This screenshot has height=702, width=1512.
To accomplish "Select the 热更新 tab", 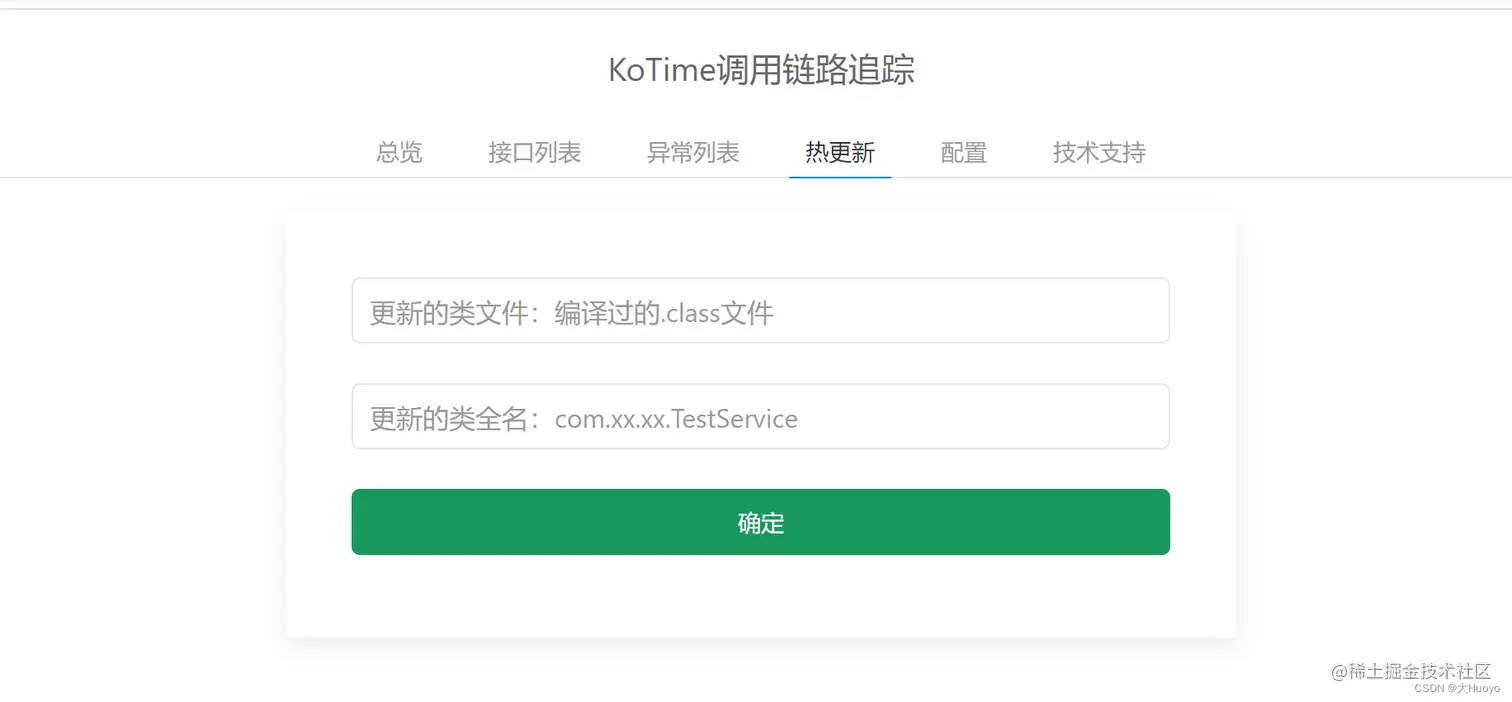I will [840, 153].
